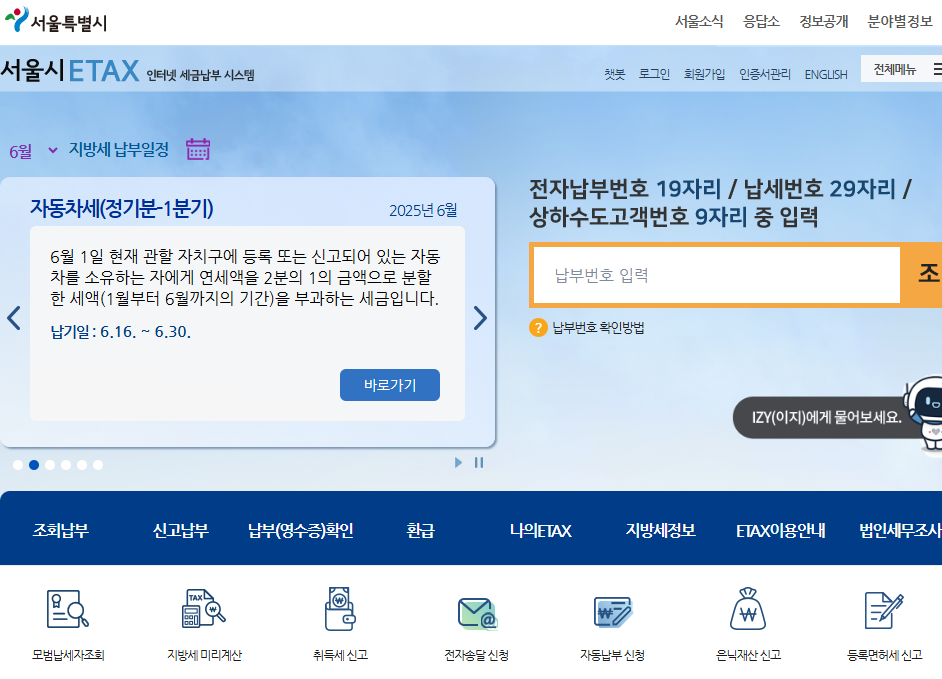Switch to ENGLISH language
The image size is (942, 679).
click(826, 75)
